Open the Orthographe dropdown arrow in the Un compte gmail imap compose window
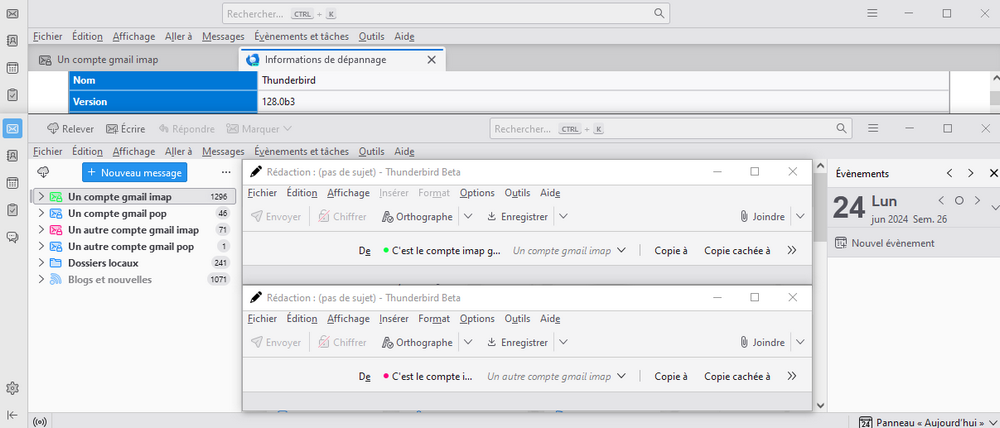The width and height of the screenshot is (1000, 428). (468, 217)
